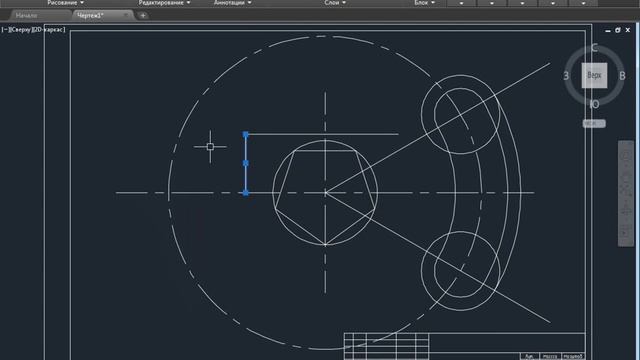The height and width of the screenshot is (360, 640).
Task: Click the navigation bar on the right edge
Action: tap(626, 193)
